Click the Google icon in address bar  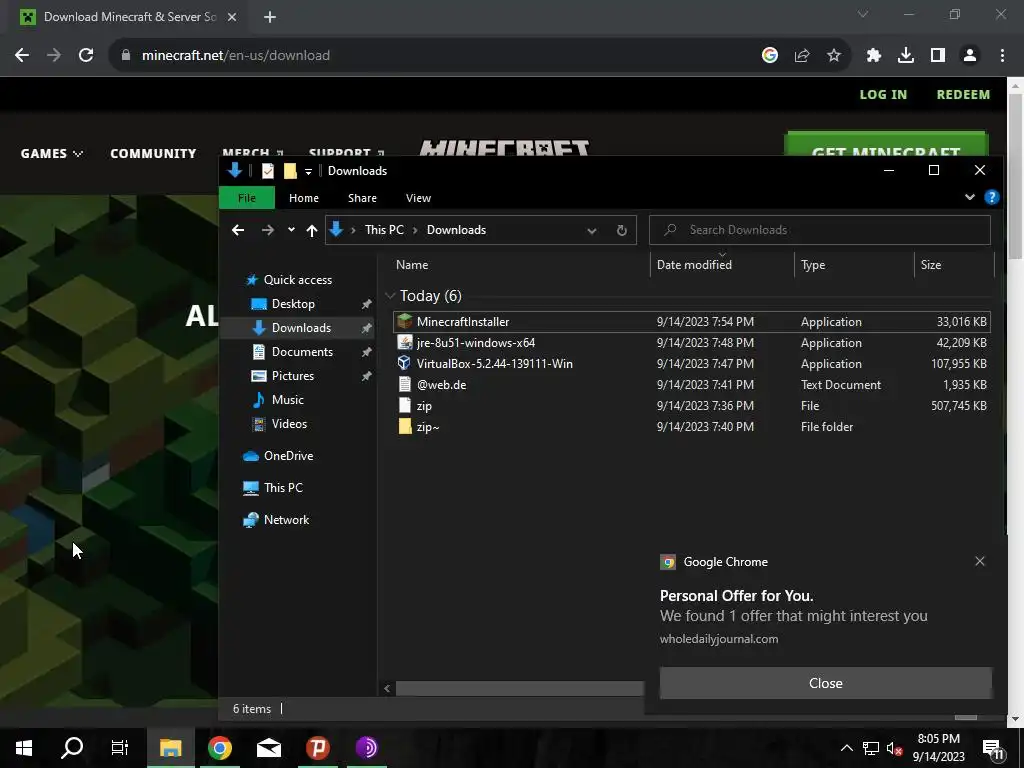(770, 56)
